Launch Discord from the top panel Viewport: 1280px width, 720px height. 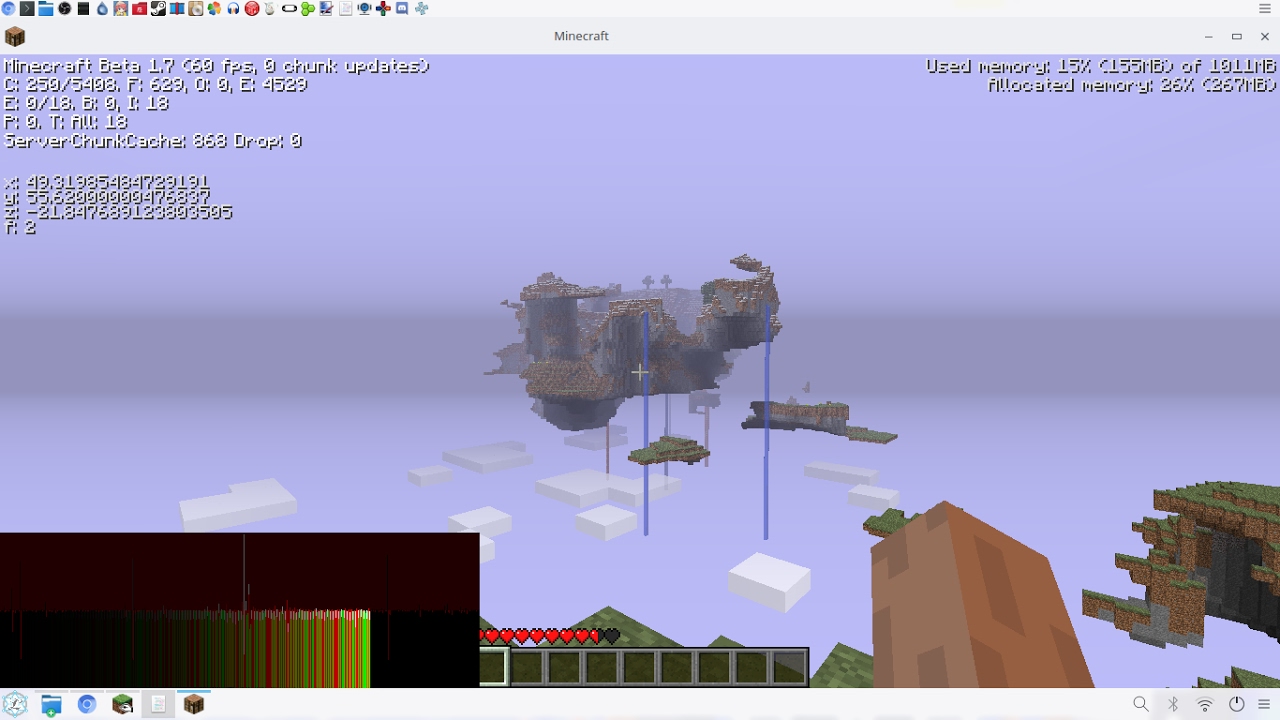point(401,9)
